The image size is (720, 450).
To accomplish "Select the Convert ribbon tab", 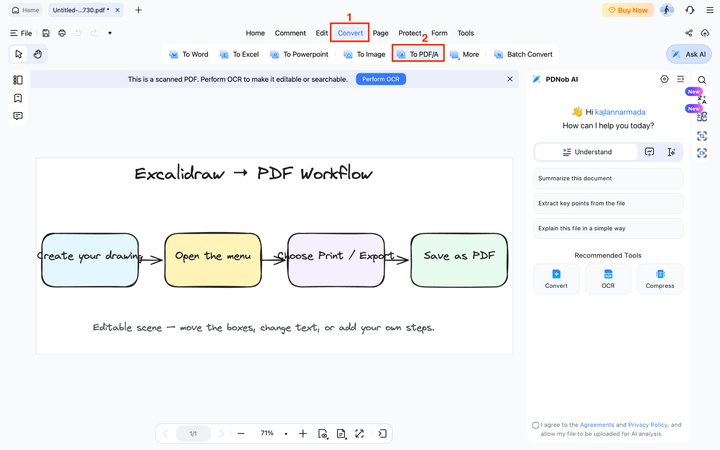I will click(x=350, y=33).
